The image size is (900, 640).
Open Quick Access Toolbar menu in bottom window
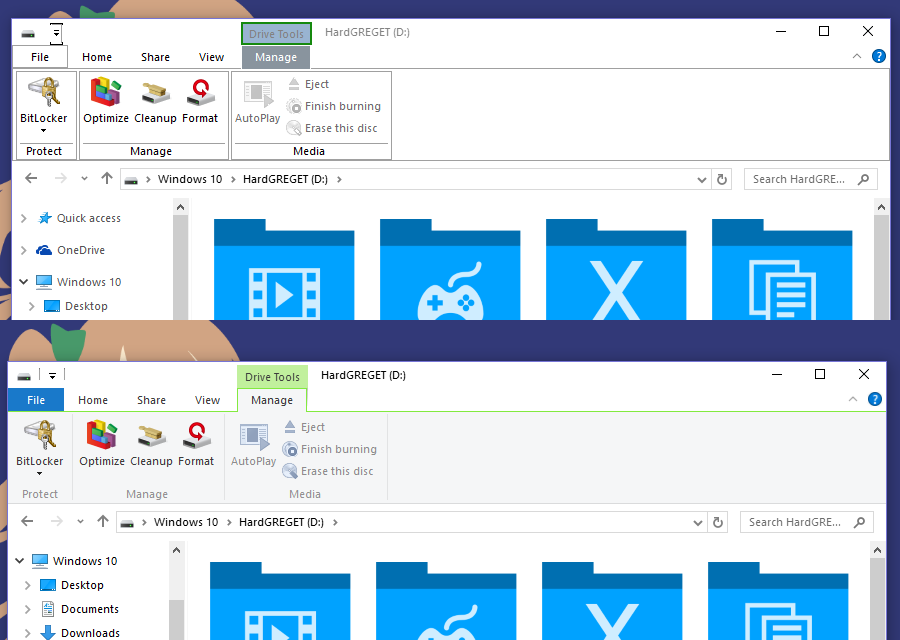coord(52,375)
